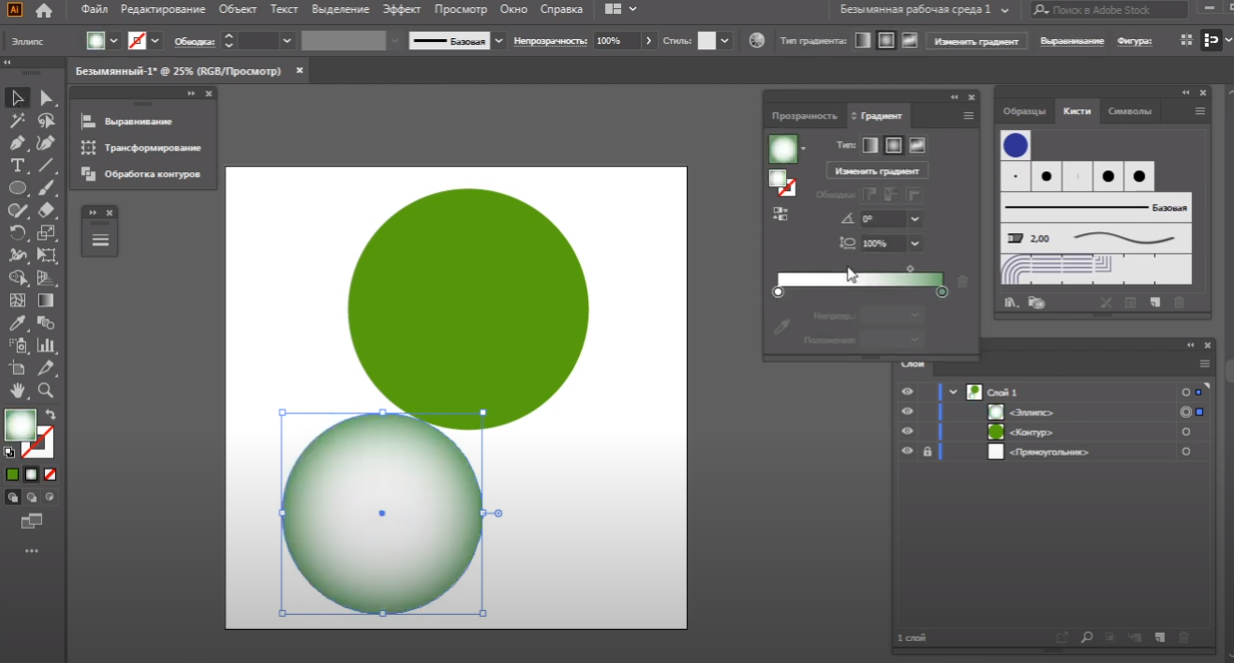Screen dimensions: 1234x663
Task: Open the gradient angle dropdown
Action: [x=915, y=219]
